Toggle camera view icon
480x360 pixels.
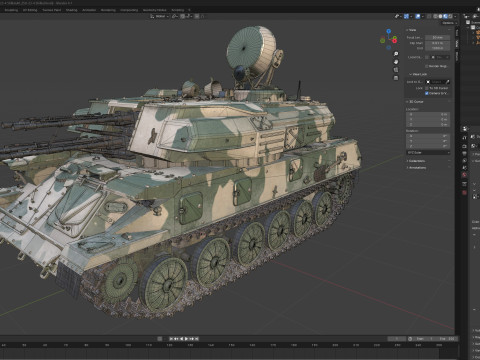[x=396, y=70]
